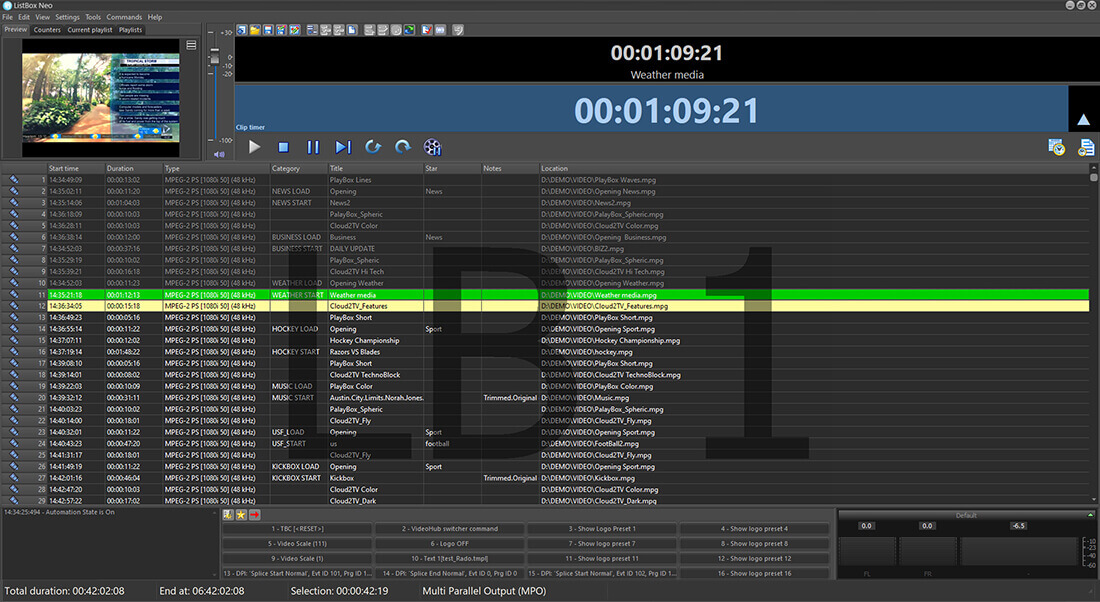Select the Preview tab
The image size is (1100, 602).
point(15,29)
